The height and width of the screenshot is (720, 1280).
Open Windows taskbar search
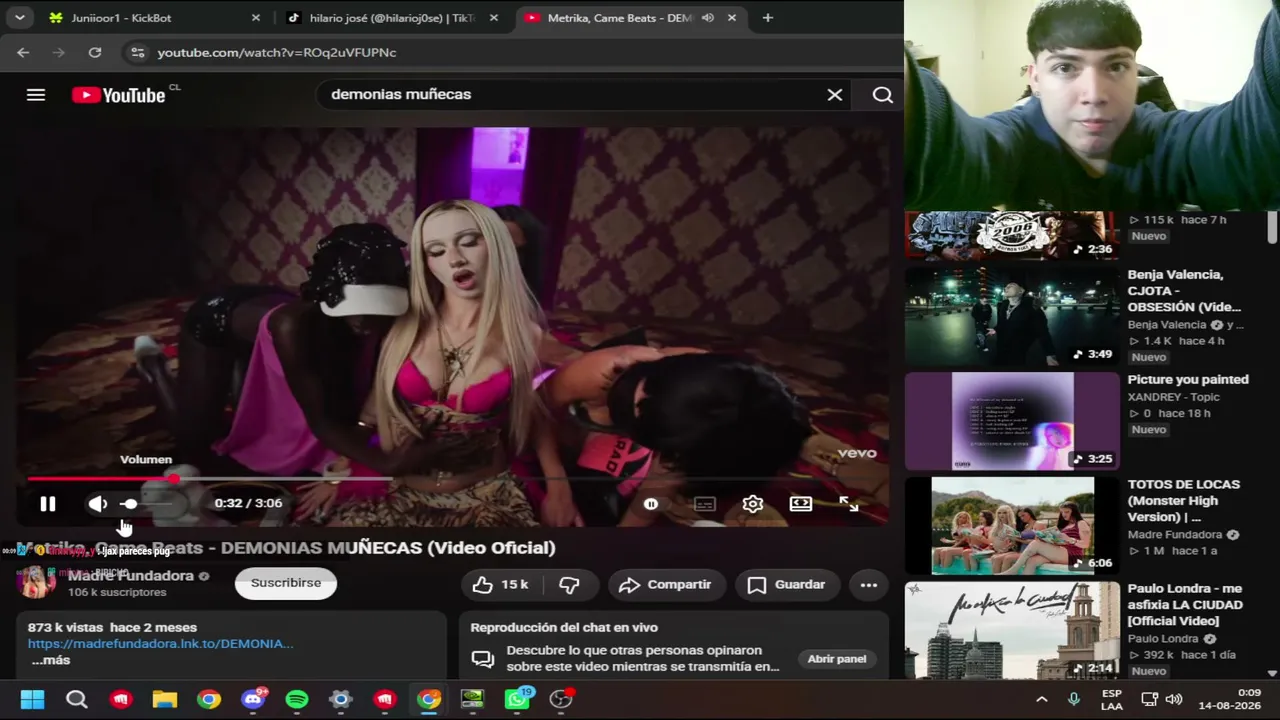76,699
